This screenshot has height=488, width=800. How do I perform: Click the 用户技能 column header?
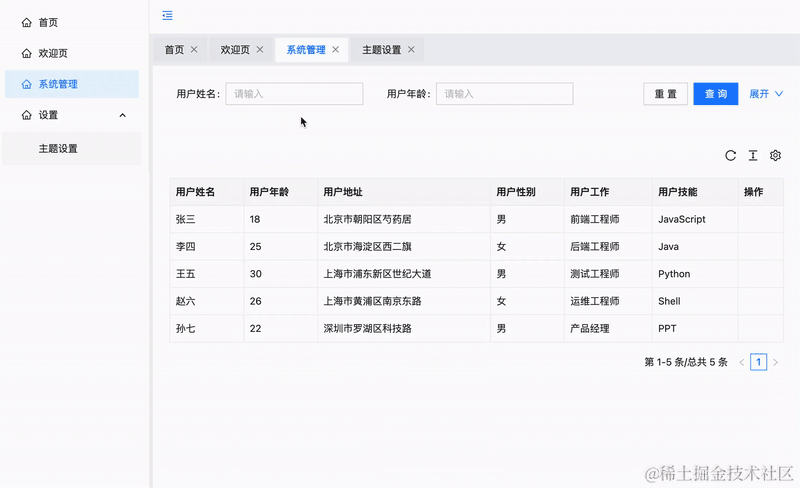point(695,192)
